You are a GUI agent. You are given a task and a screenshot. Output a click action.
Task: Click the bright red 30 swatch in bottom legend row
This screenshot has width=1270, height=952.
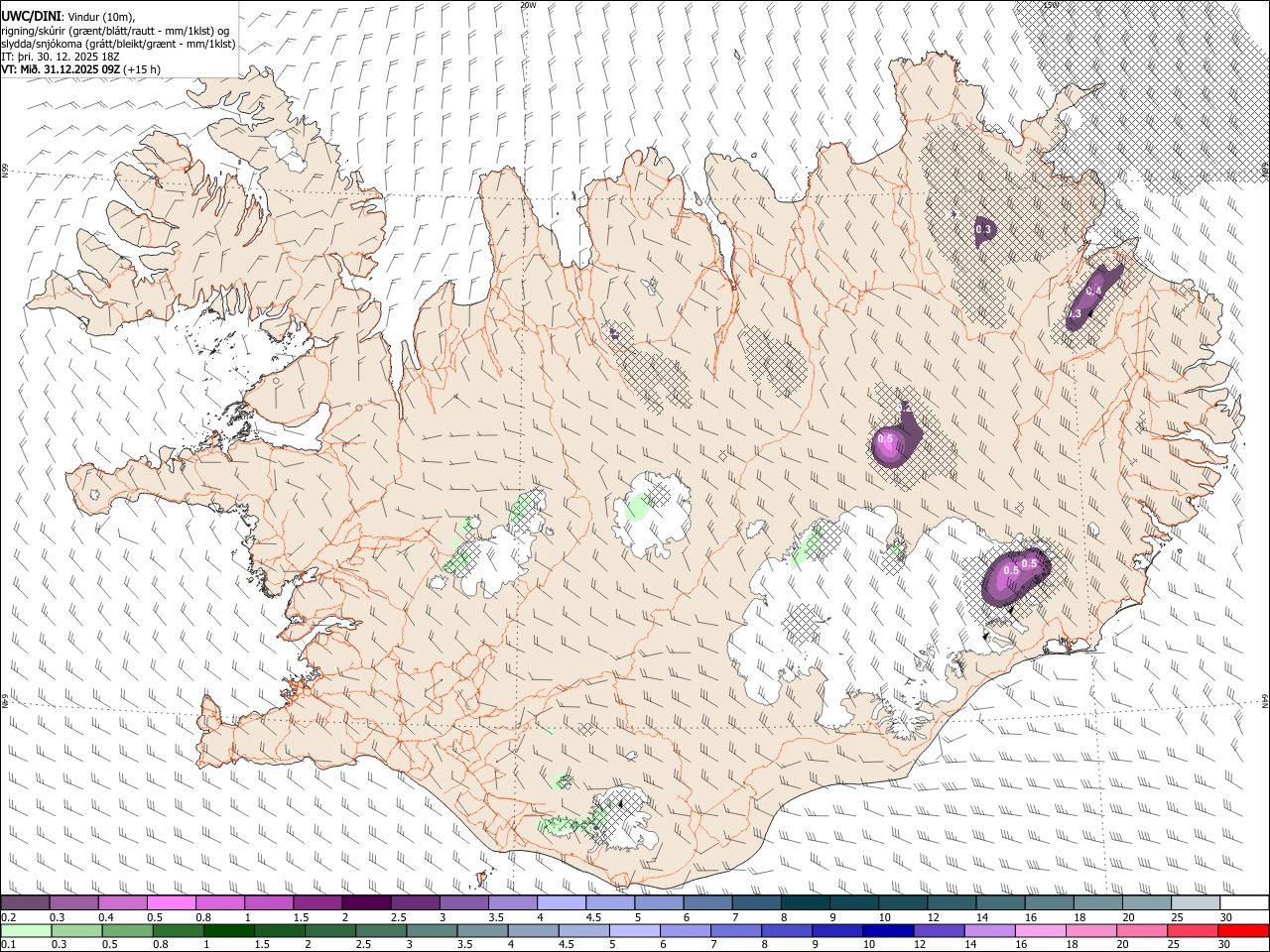tap(1243, 930)
